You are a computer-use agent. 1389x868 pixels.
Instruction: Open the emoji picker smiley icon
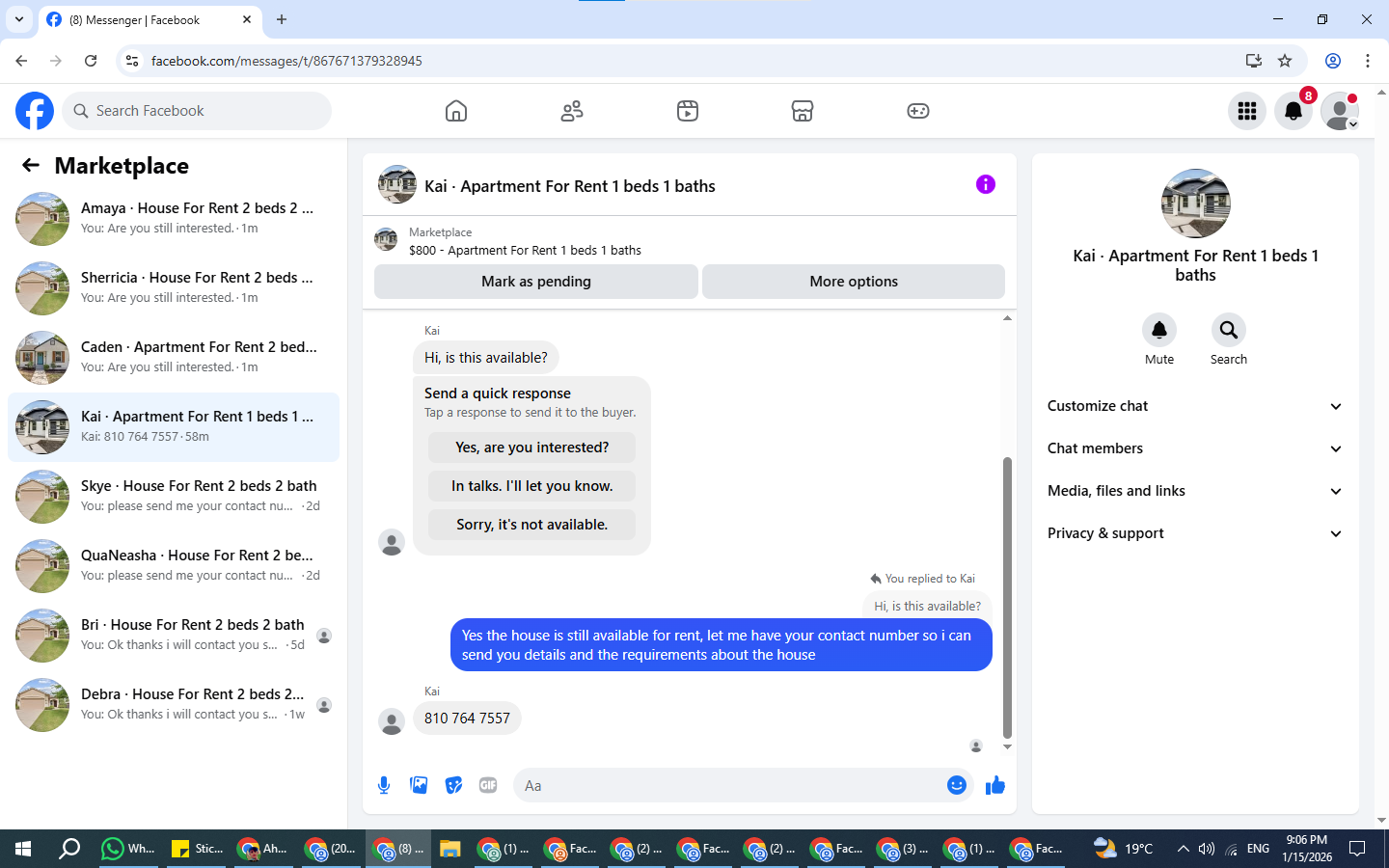(x=957, y=785)
